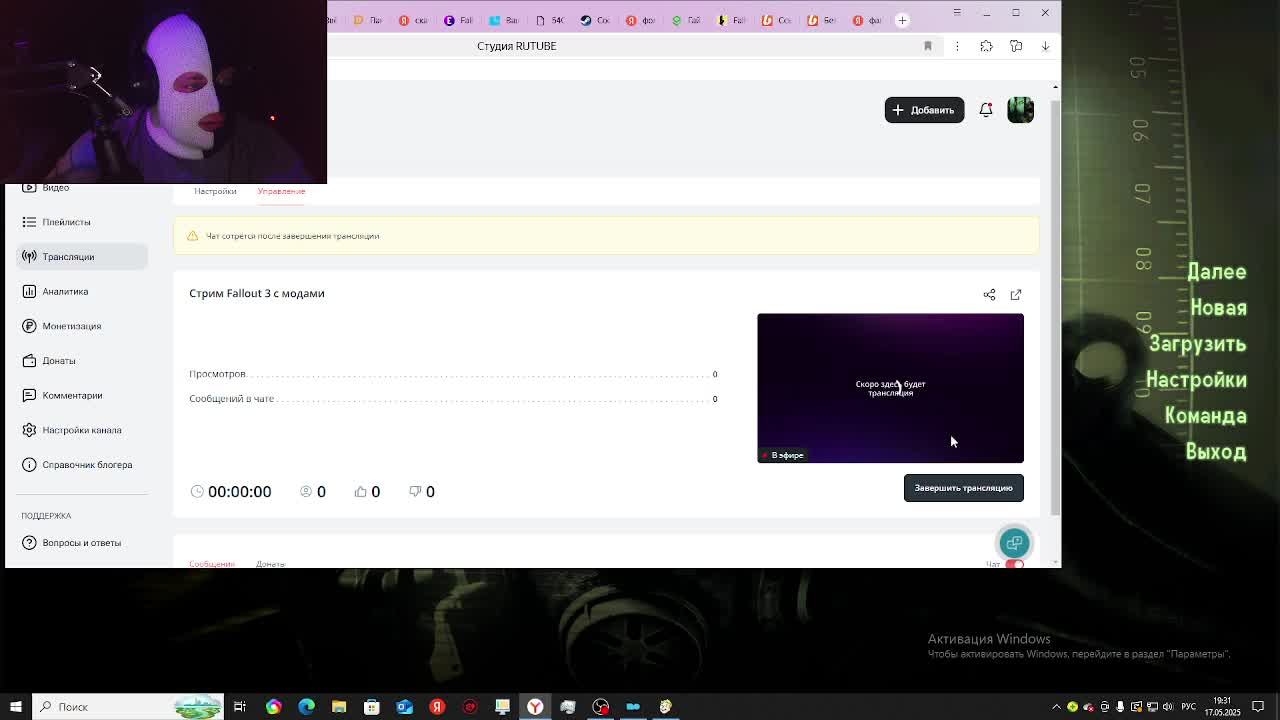Open Комментарии in the sidebar
Image resolution: width=1280 pixels, height=720 pixels.
pos(81,395)
